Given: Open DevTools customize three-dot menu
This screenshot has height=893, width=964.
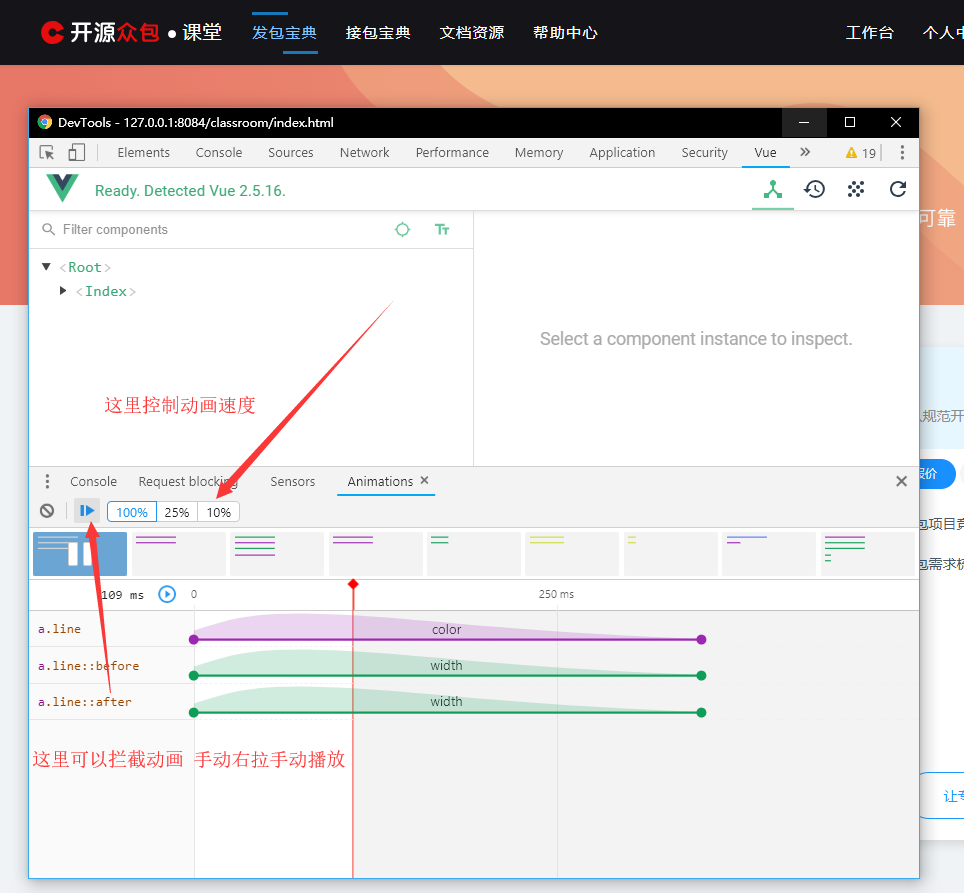Looking at the screenshot, I should (x=902, y=152).
